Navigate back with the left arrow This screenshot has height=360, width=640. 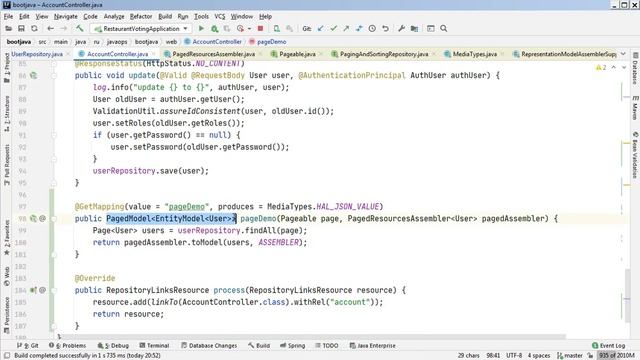[x=50, y=29]
